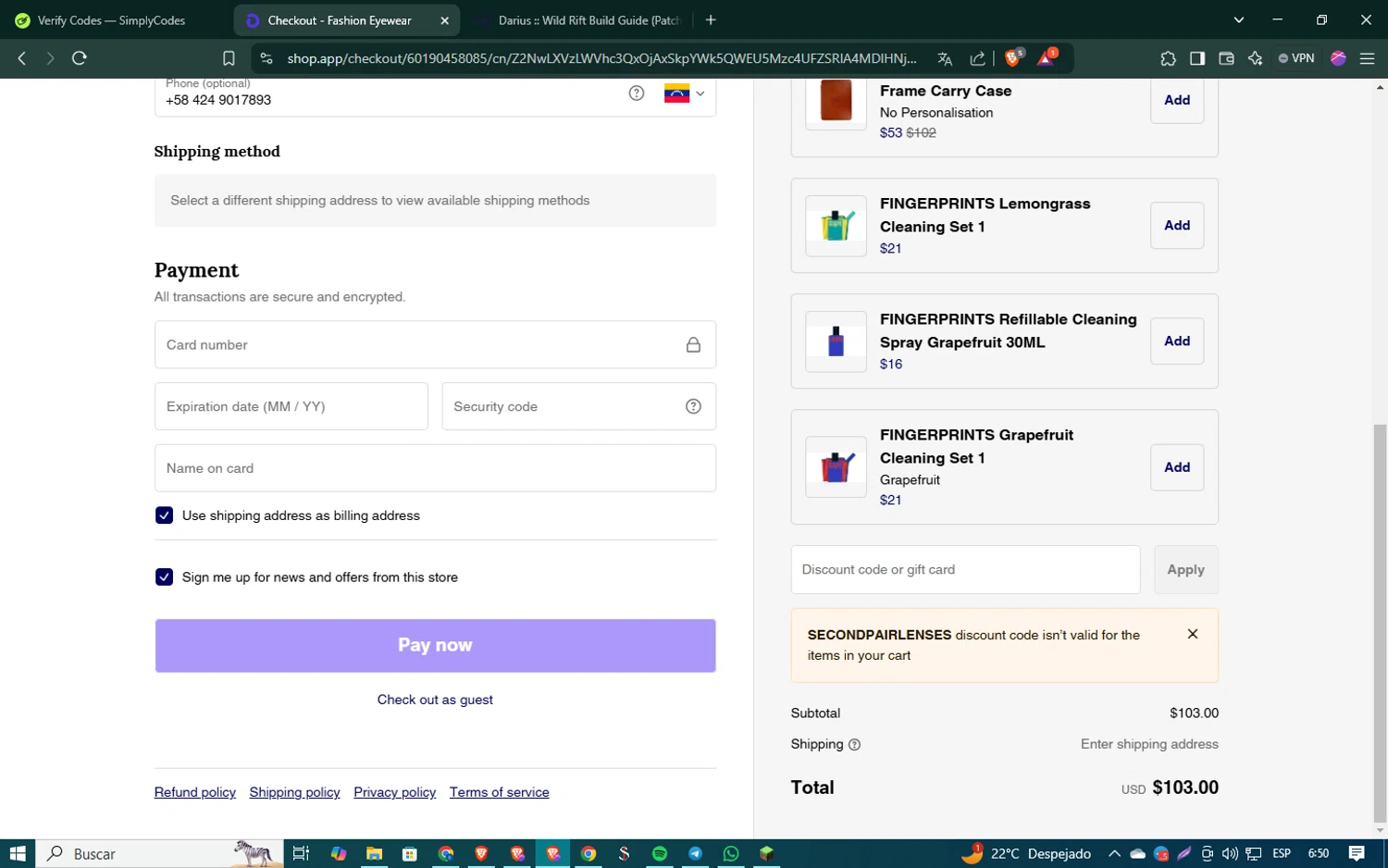Image resolution: width=1388 pixels, height=868 pixels.
Task: Focus Discount code or gift card field
Action: point(965,569)
